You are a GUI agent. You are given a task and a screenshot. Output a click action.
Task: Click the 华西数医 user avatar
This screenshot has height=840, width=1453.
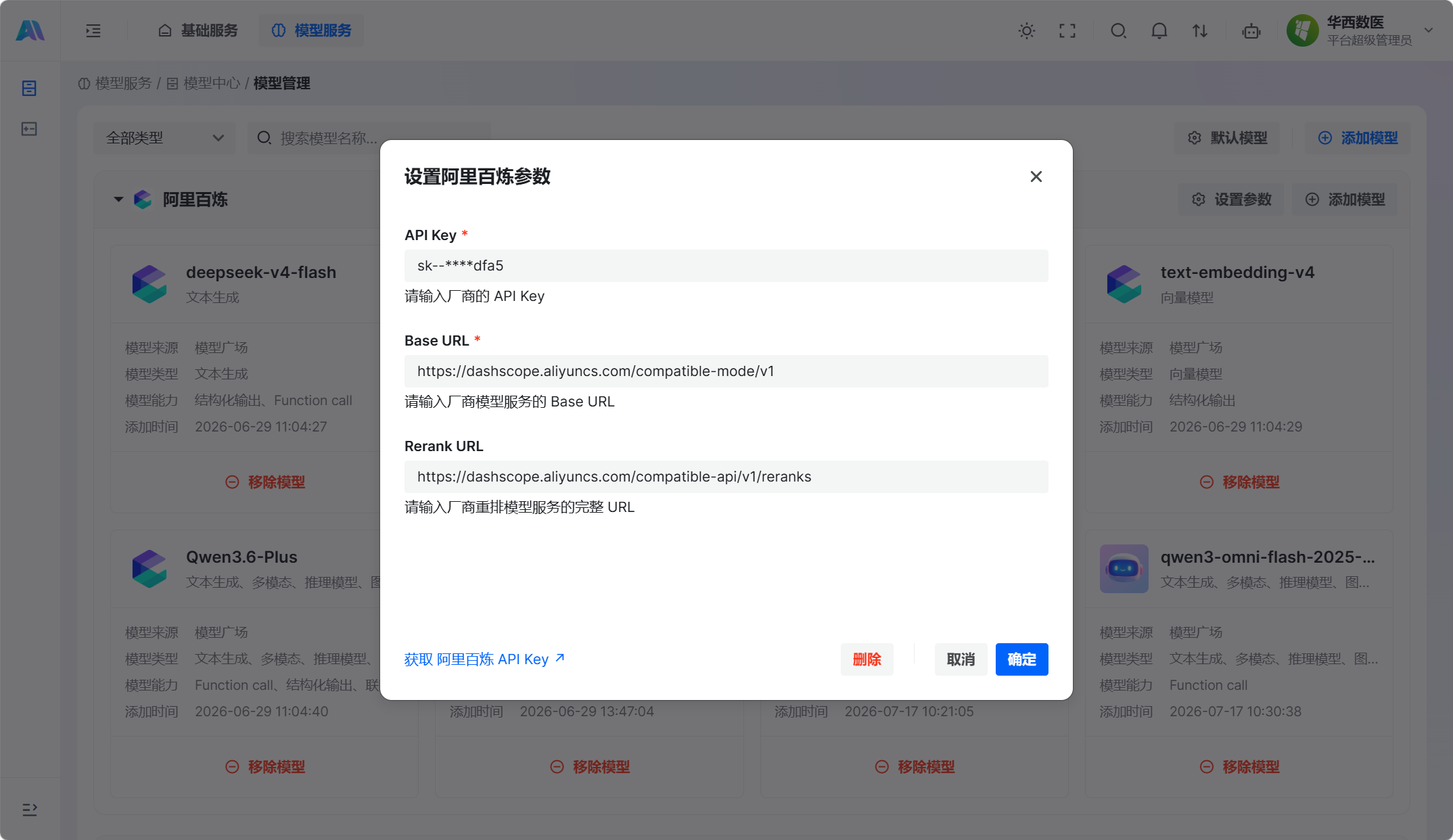tap(1303, 30)
